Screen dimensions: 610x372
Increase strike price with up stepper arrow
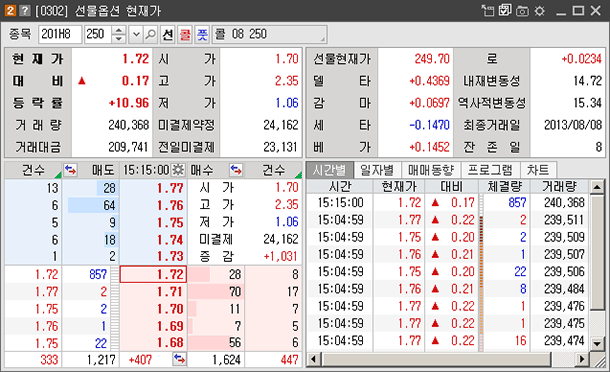(119, 31)
